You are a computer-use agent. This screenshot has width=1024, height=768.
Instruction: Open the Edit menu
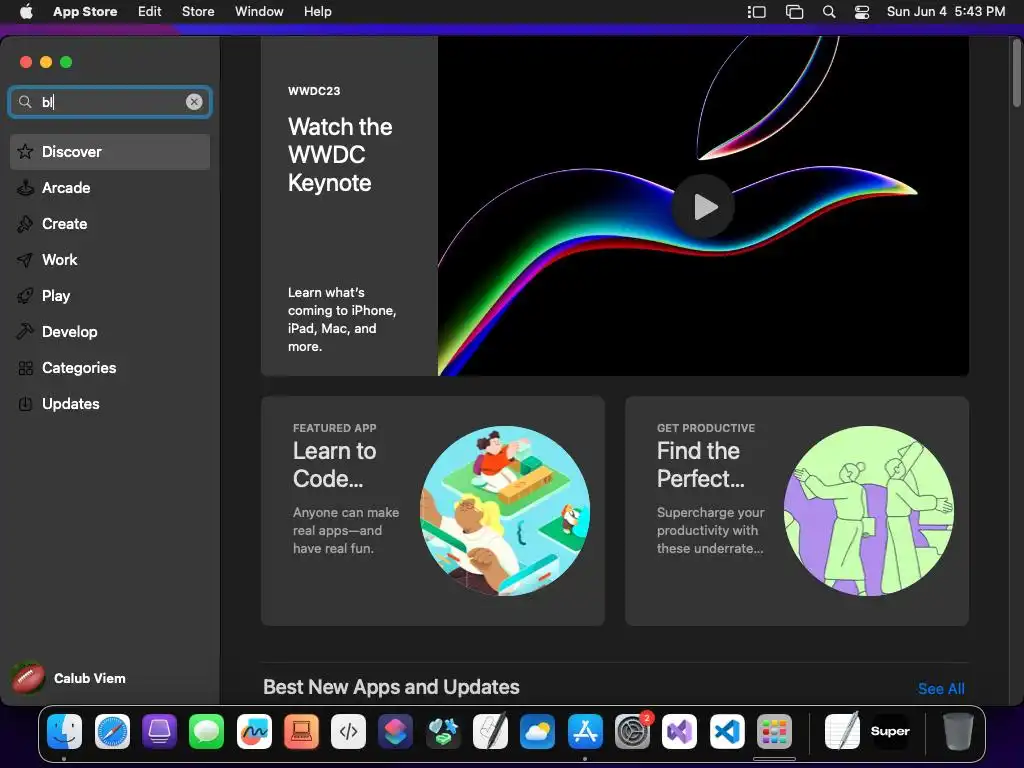pos(150,12)
